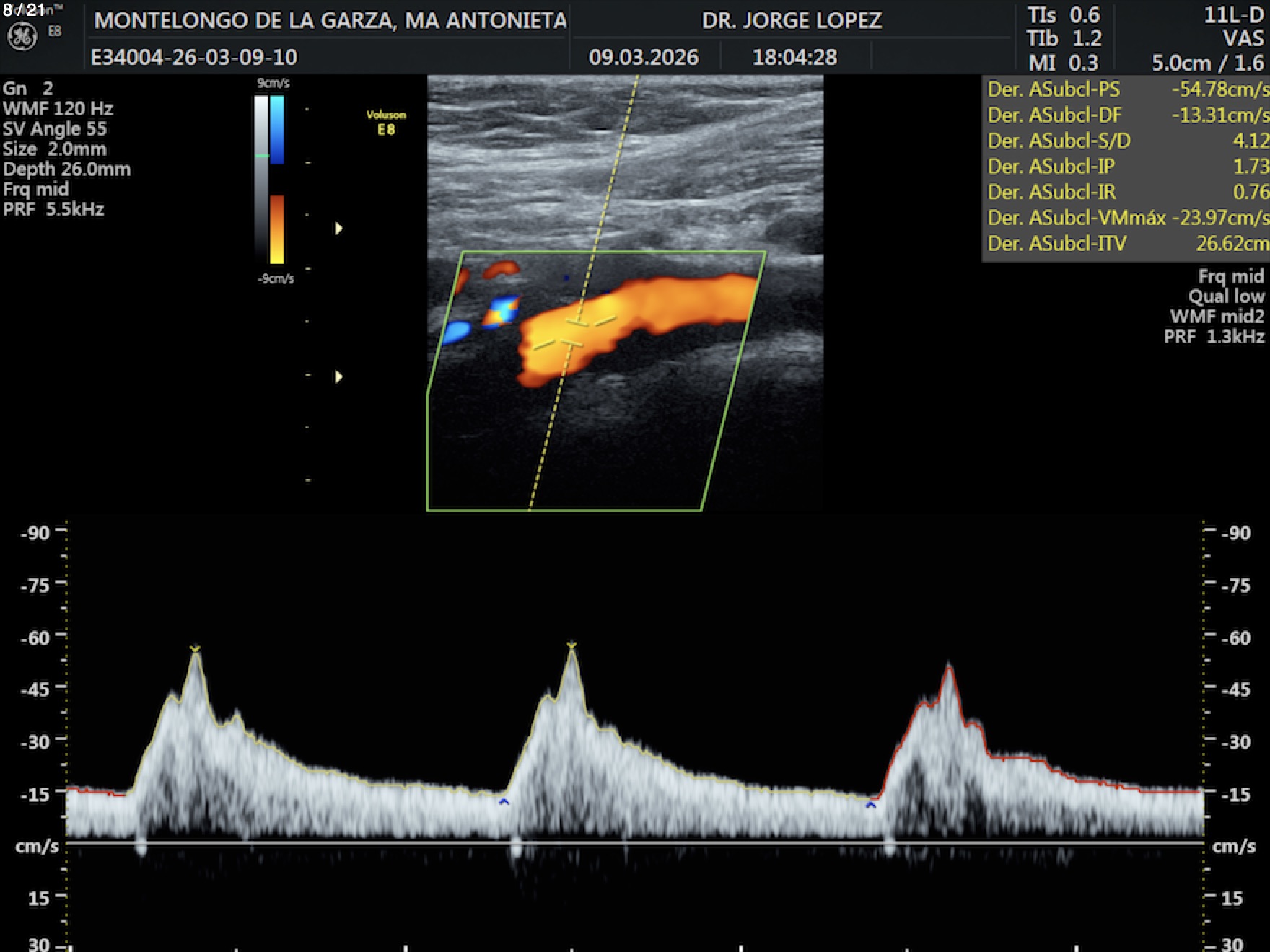Select the SV Angle 55 parameter
The width and height of the screenshot is (1270, 952).
click(55, 129)
